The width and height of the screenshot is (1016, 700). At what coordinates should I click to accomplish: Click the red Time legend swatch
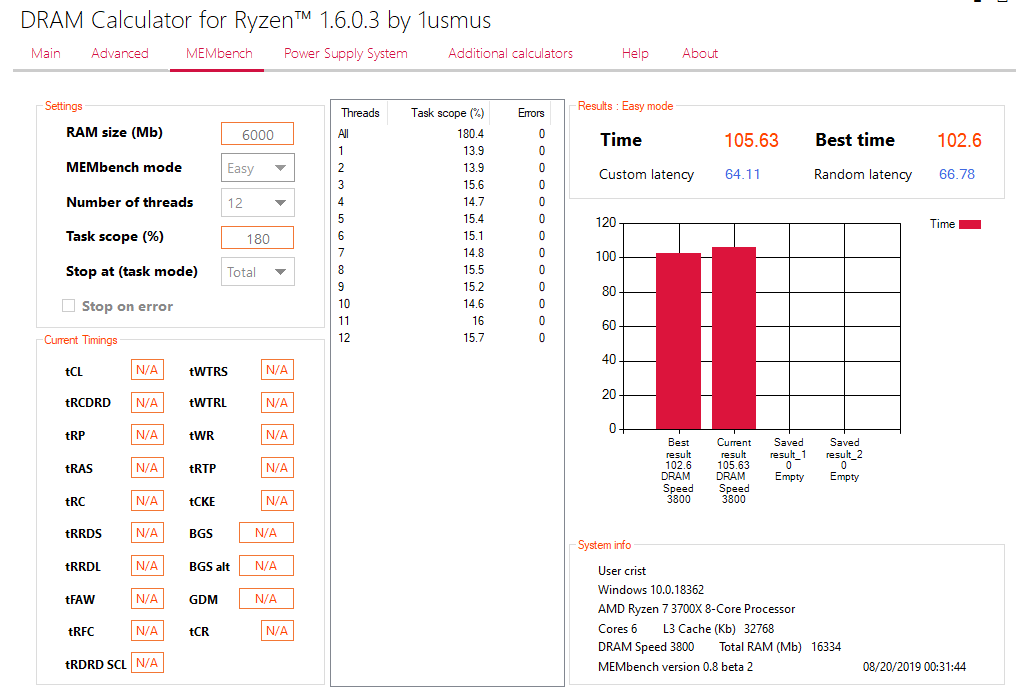pyautogui.click(x=970, y=224)
